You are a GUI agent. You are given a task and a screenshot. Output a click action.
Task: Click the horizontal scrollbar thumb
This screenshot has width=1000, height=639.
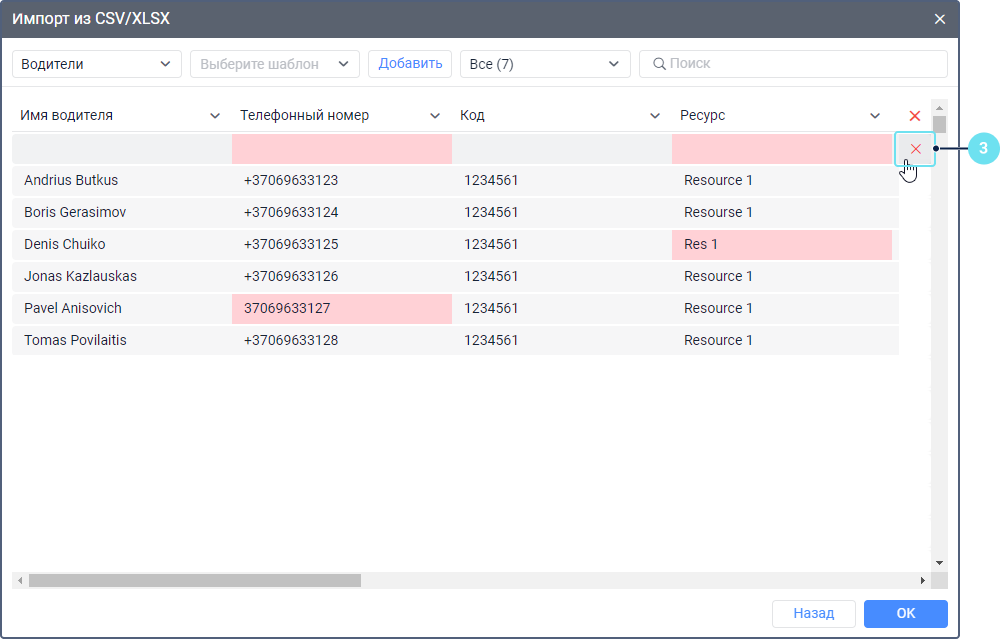[195, 580]
